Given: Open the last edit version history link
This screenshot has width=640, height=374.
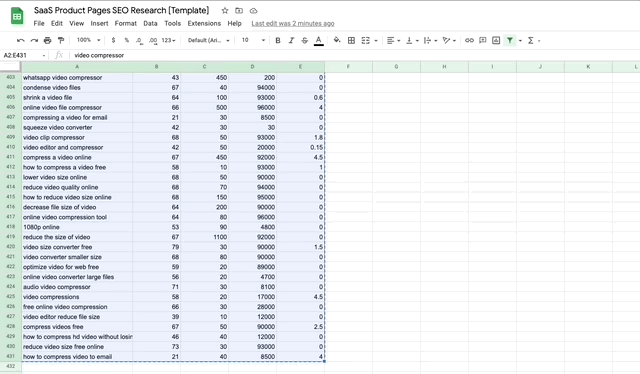Looking at the screenshot, I should (x=293, y=23).
